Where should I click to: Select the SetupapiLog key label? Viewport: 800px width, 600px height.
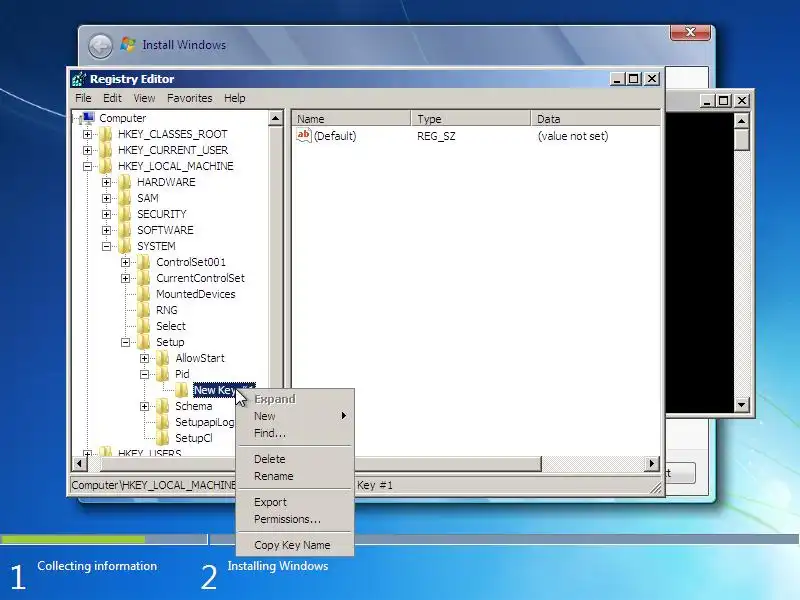click(205, 422)
